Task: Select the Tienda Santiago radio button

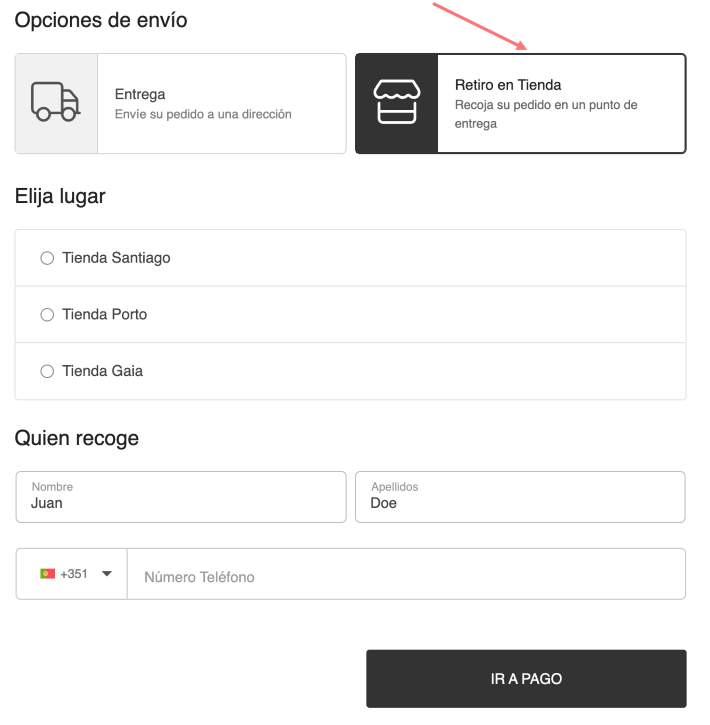Action: [x=47, y=258]
